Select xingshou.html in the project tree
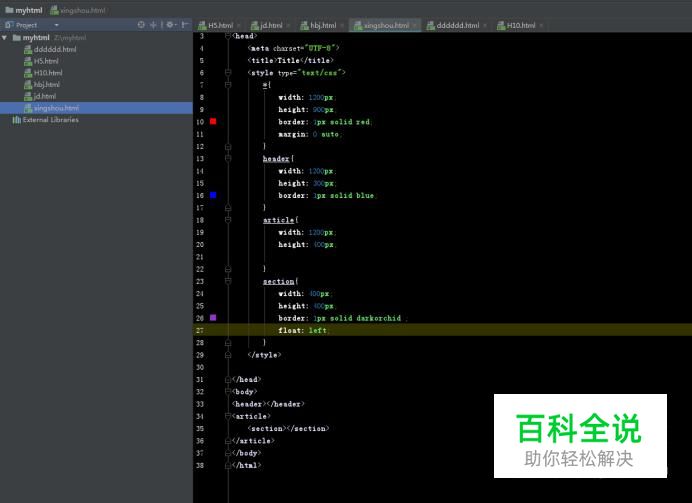Image resolution: width=692 pixels, height=503 pixels. tap(52, 108)
